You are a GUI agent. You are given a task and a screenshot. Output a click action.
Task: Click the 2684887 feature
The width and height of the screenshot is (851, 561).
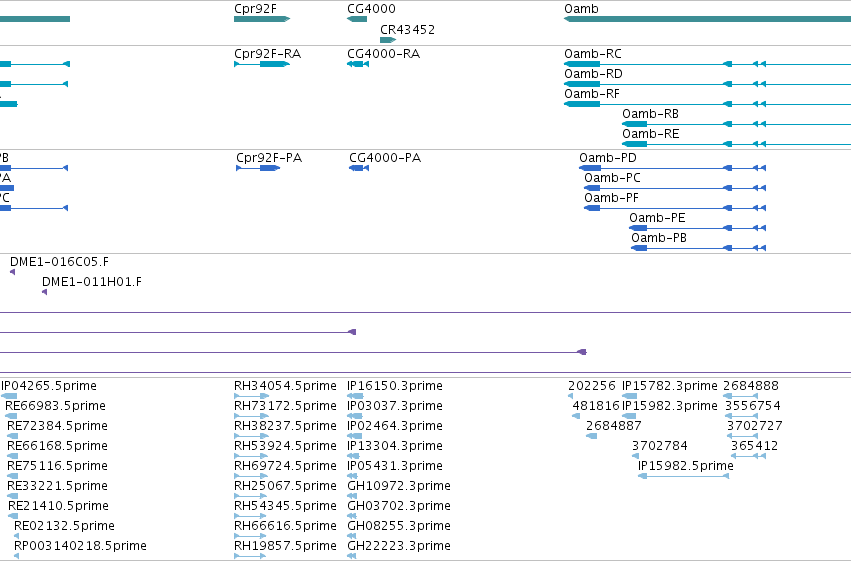click(x=592, y=436)
